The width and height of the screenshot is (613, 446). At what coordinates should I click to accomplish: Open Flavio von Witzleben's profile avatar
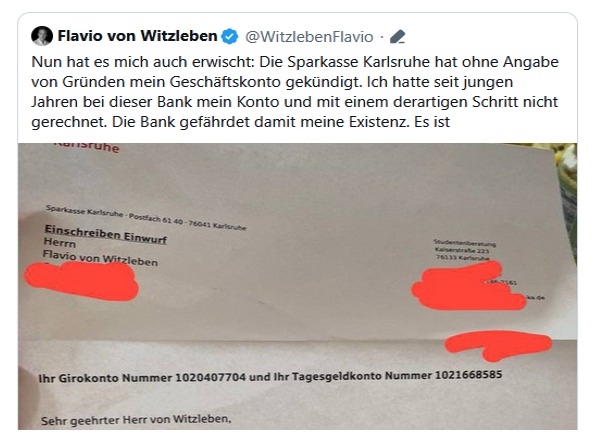42,36
